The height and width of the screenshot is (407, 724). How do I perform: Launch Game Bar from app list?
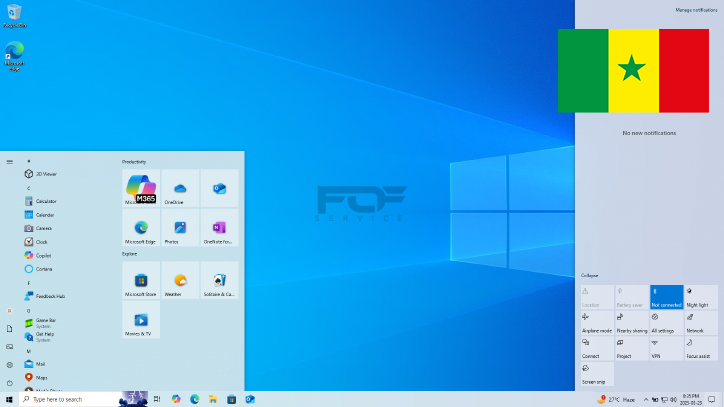46,323
